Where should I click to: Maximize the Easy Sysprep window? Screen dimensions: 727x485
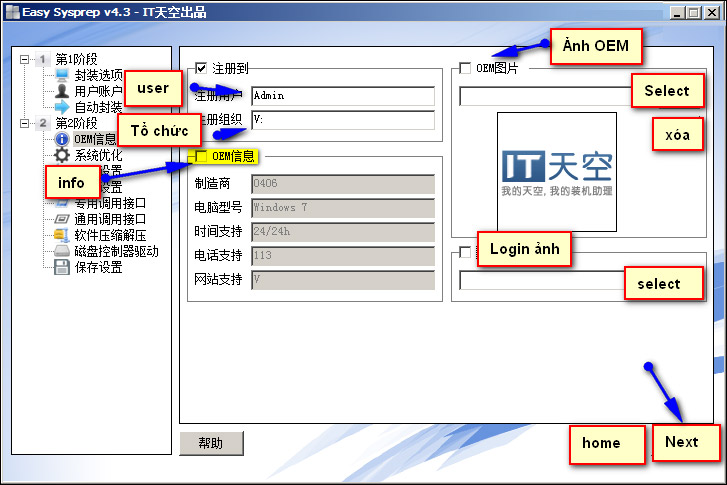pyautogui.click(x=694, y=13)
